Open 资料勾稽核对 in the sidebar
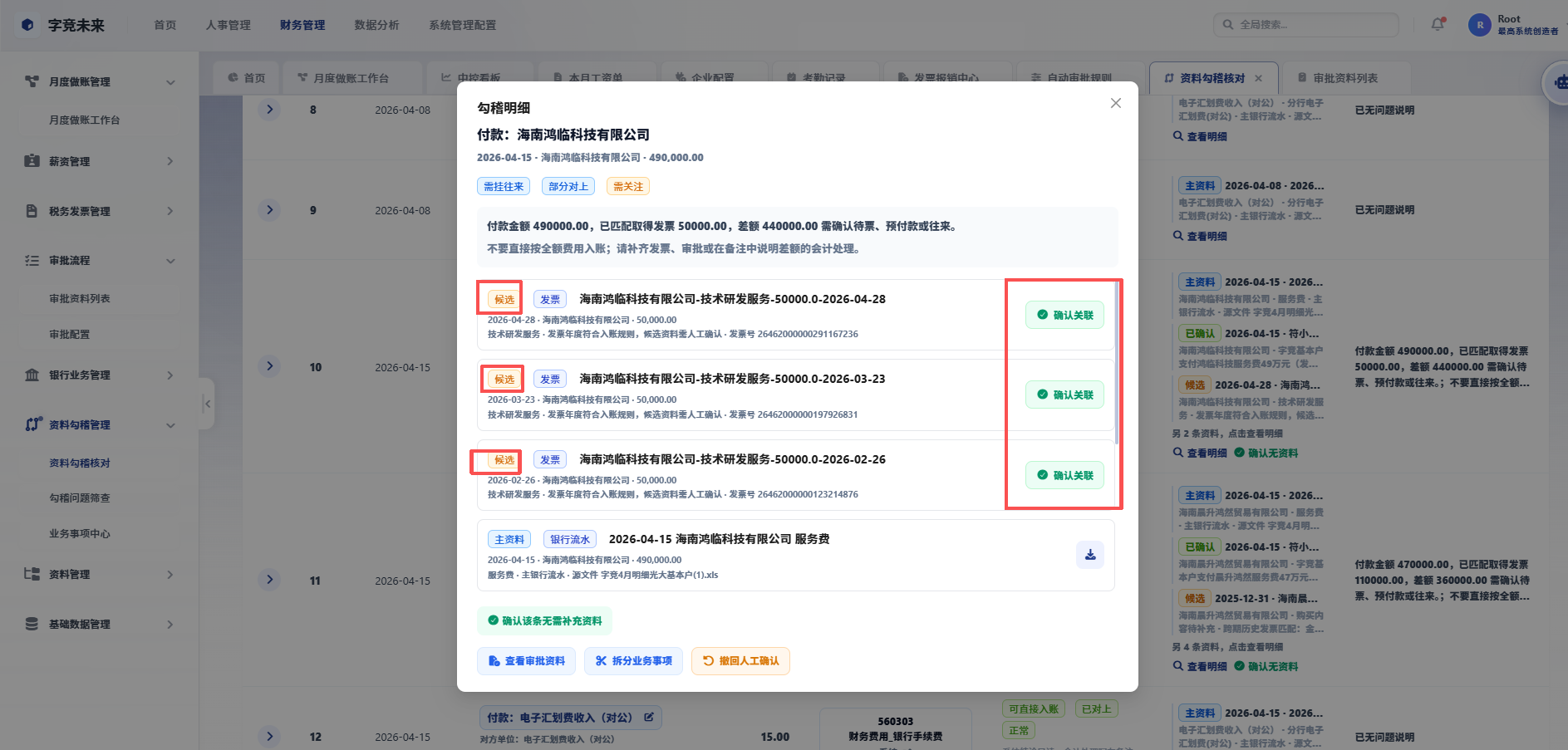The width and height of the screenshot is (1568, 750). click(x=80, y=463)
